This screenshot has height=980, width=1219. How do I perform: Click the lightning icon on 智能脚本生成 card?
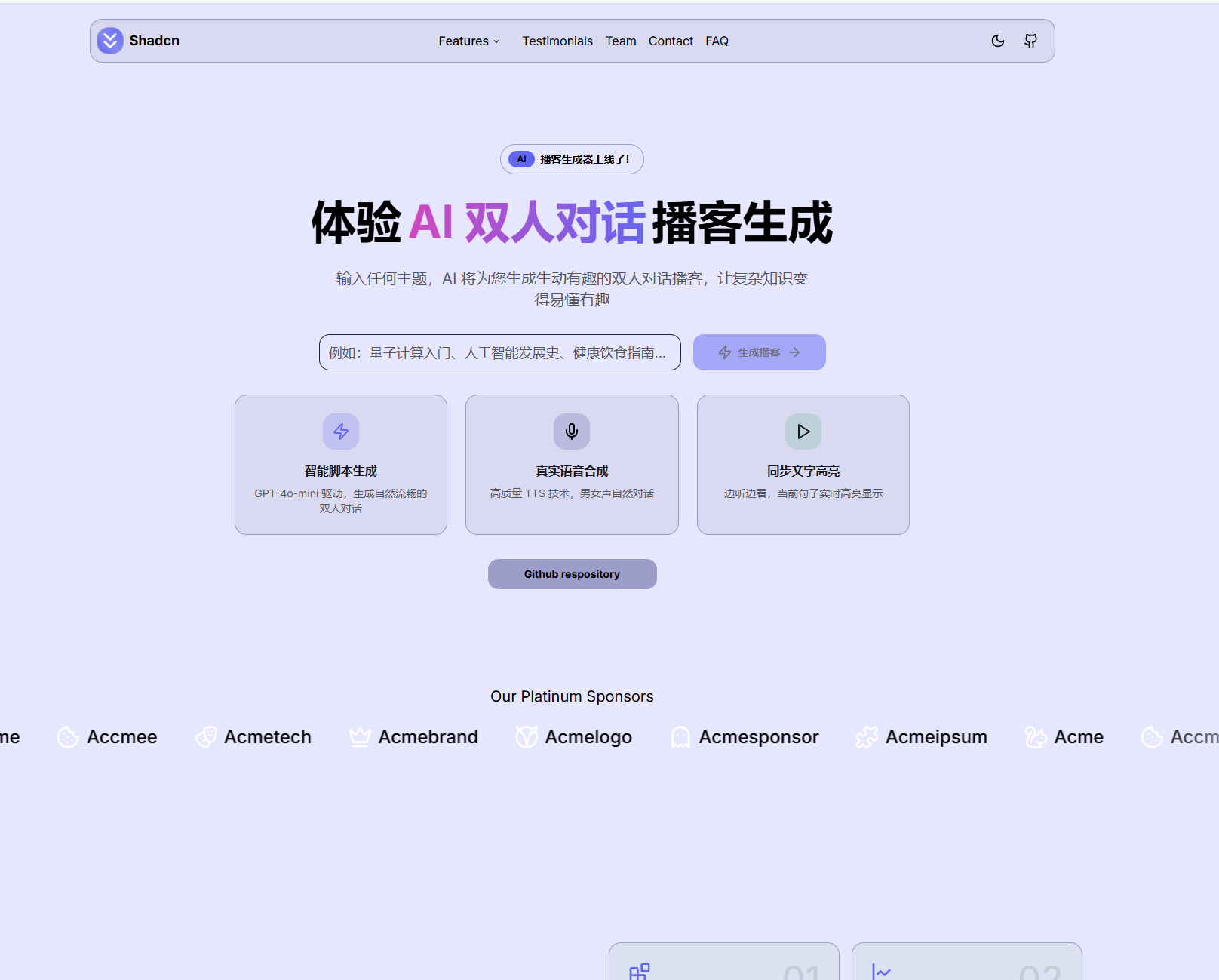[341, 432]
